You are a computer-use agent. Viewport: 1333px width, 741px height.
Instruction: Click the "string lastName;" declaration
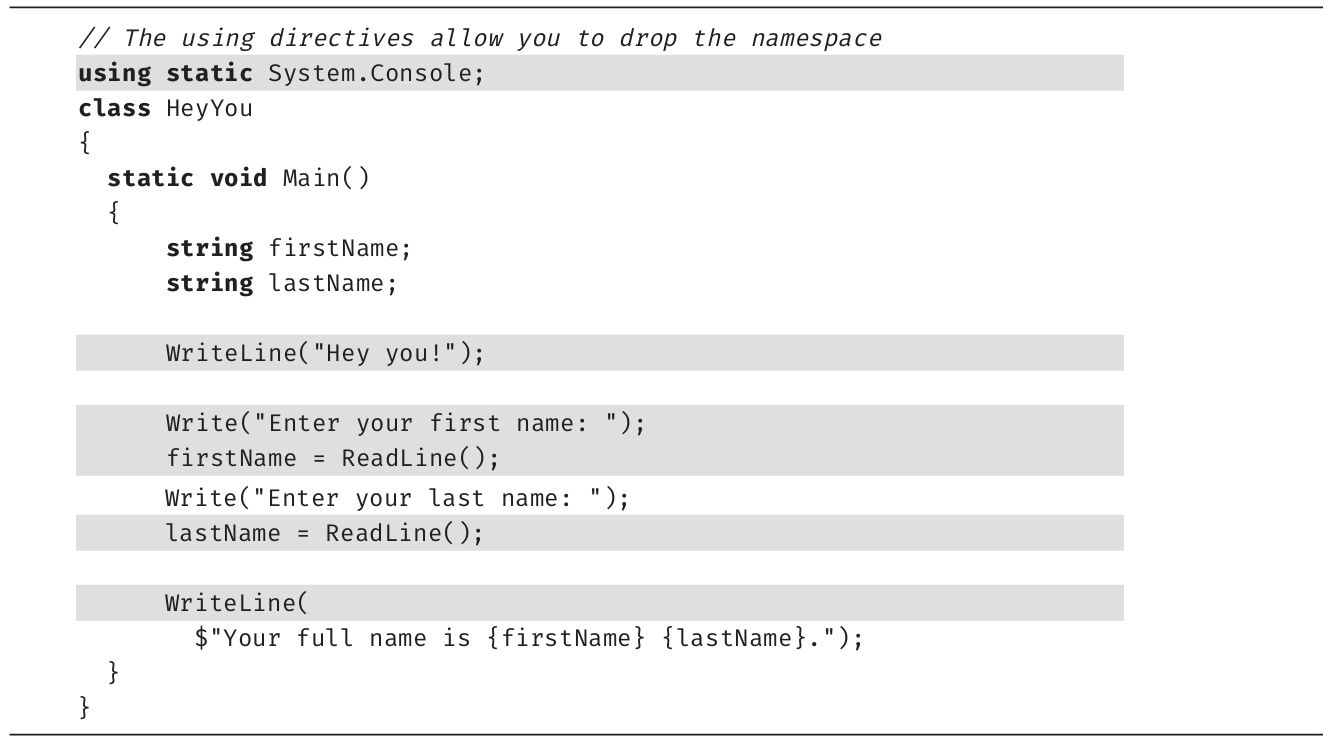pyautogui.click(x=281, y=284)
